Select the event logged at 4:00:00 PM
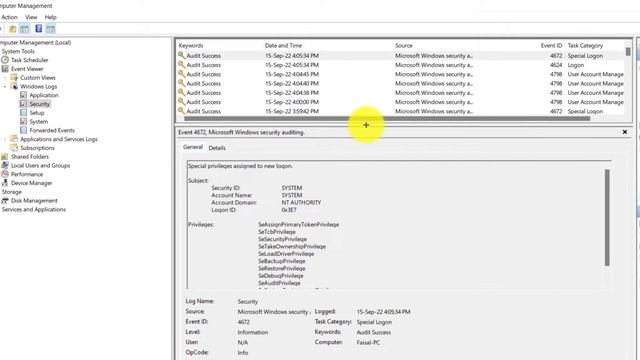The width and height of the screenshot is (640, 360). [x=400, y=102]
